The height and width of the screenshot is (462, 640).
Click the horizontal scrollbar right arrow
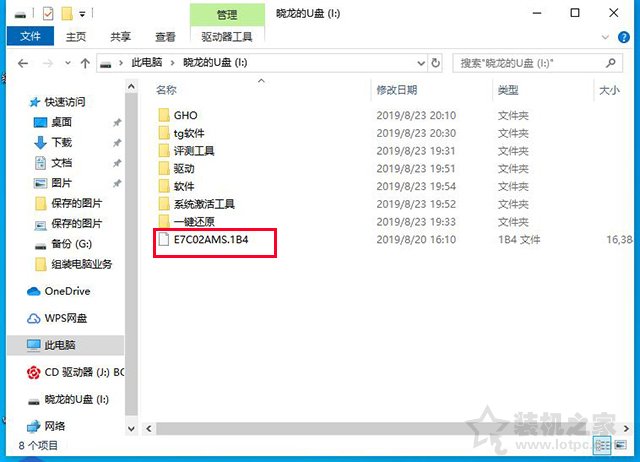(x=626, y=429)
